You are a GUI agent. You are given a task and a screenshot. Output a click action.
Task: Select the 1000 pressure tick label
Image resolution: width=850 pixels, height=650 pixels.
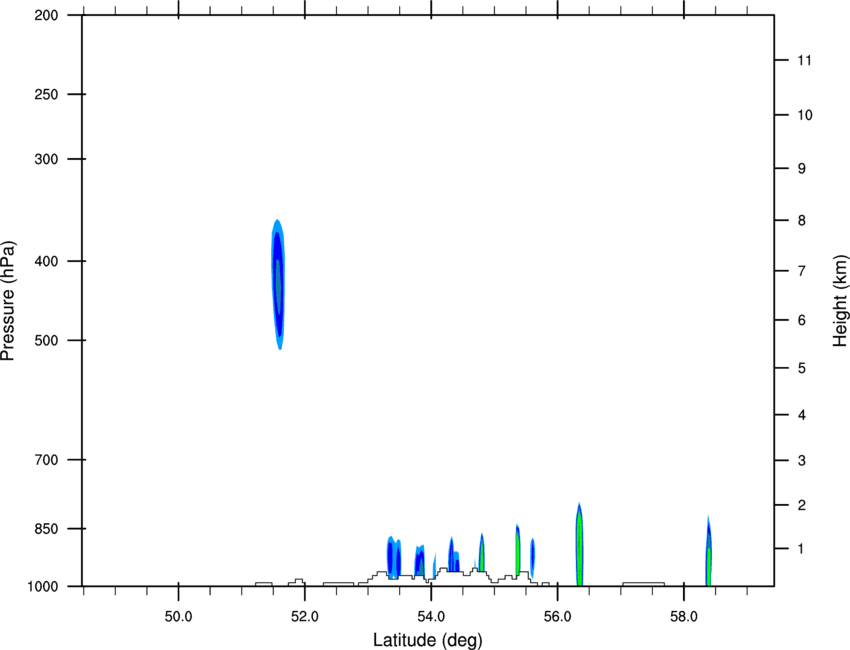(x=42, y=587)
